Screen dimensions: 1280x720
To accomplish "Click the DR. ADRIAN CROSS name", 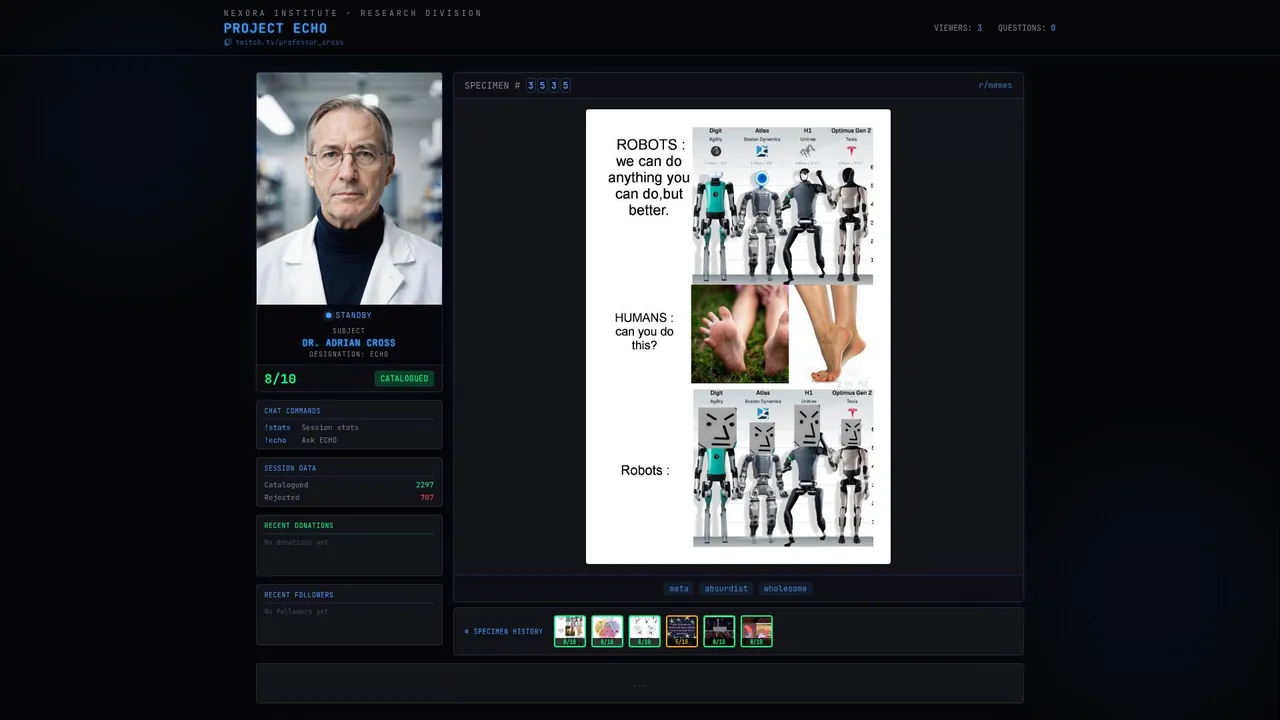I will coord(349,343).
